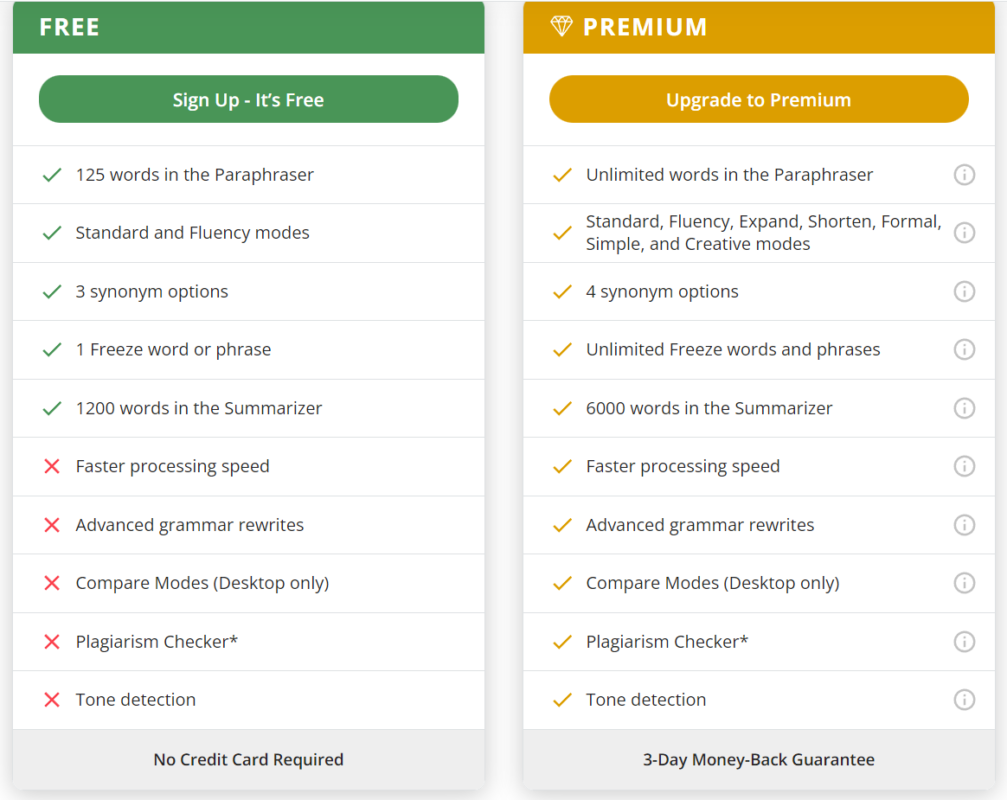Screen dimensions: 1007x800
Task: Click the Plagiarism Checker* text in Free plan
Action: [157, 642]
